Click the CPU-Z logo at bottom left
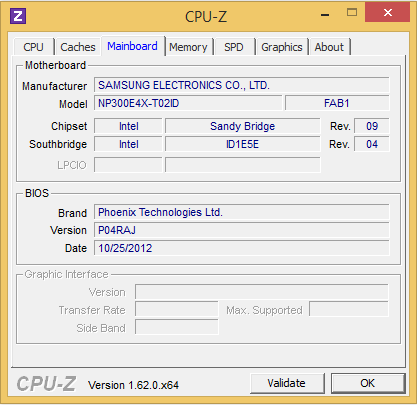Image resolution: width=417 pixels, height=405 pixels. pos(46,384)
